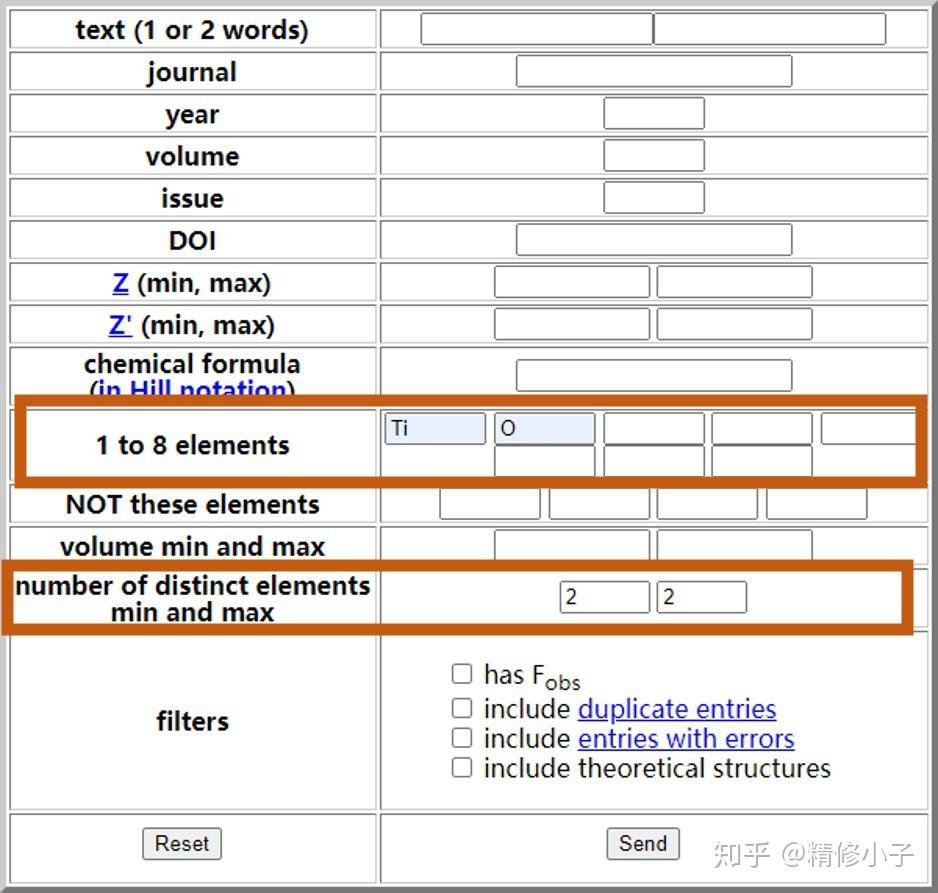The height and width of the screenshot is (893, 938).
Task: Click the Reset button
Action: (181, 843)
